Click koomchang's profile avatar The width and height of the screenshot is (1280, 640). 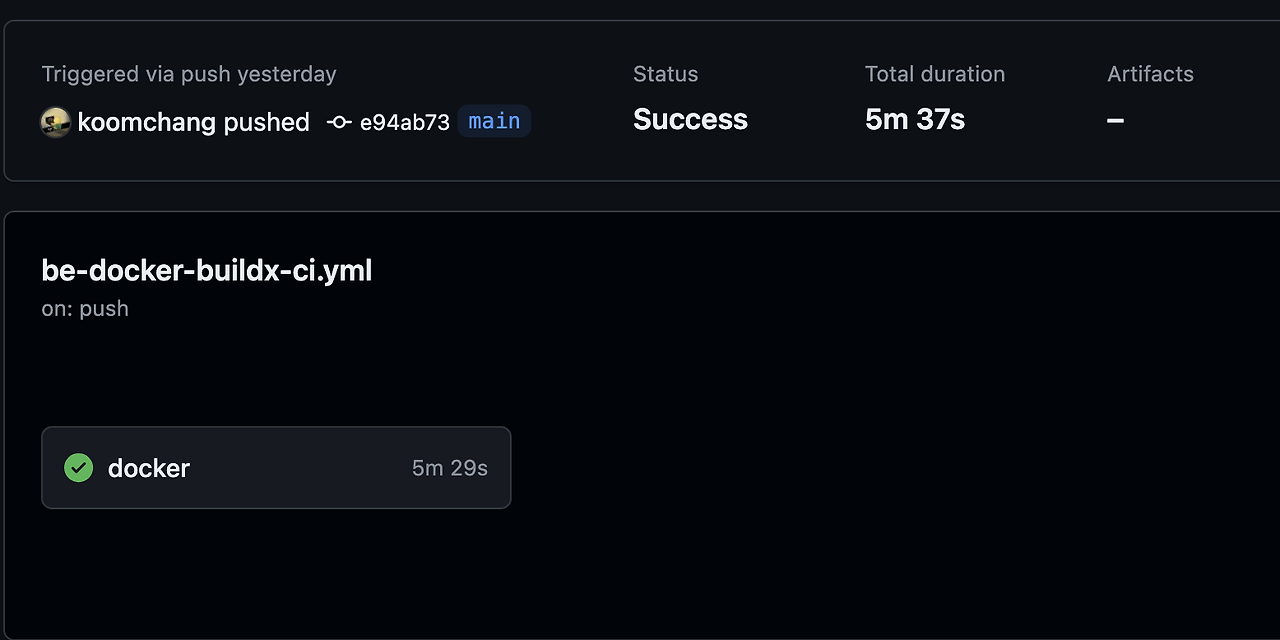[x=55, y=122]
